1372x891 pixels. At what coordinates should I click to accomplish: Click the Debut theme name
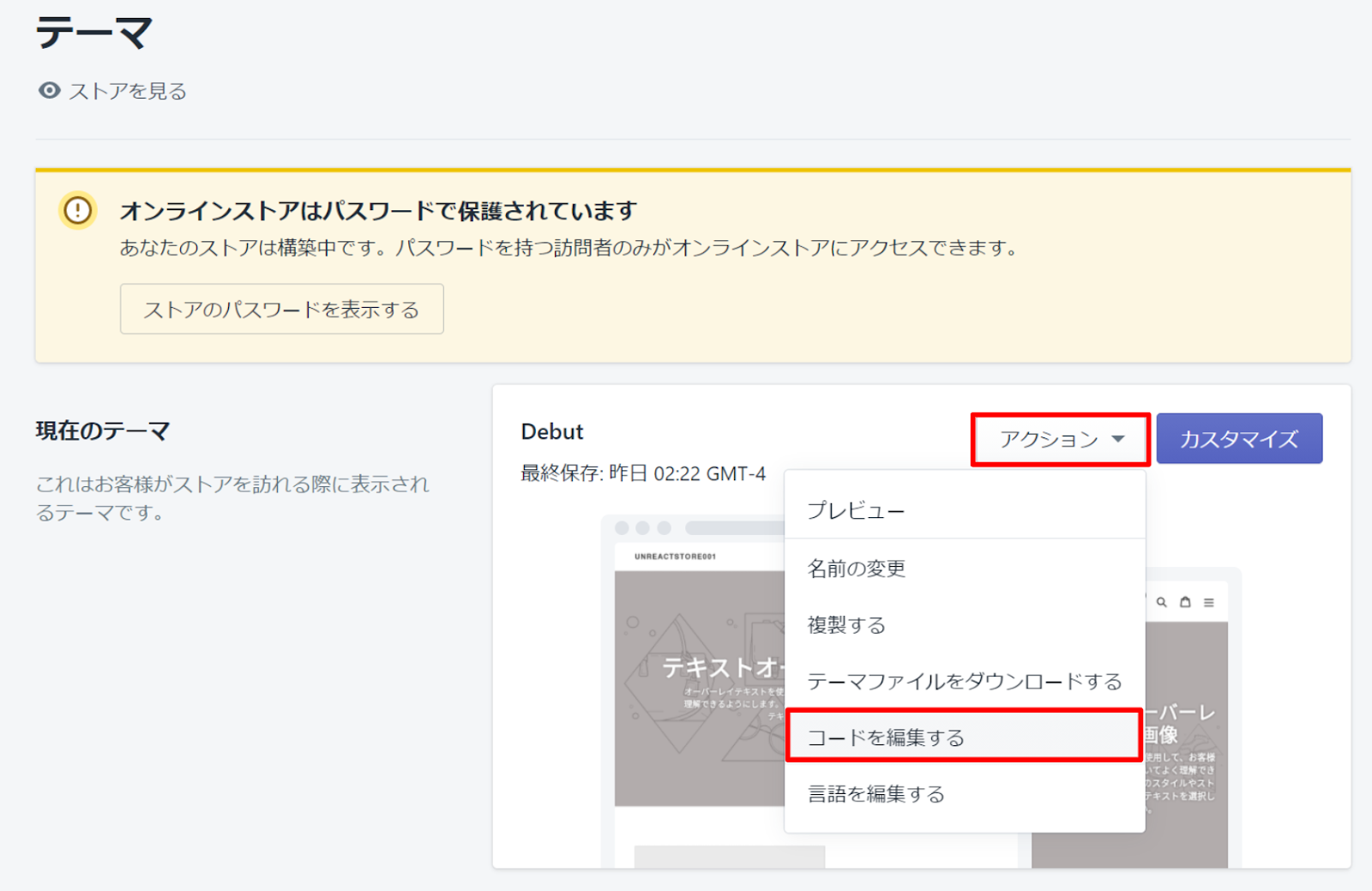[x=551, y=432]
